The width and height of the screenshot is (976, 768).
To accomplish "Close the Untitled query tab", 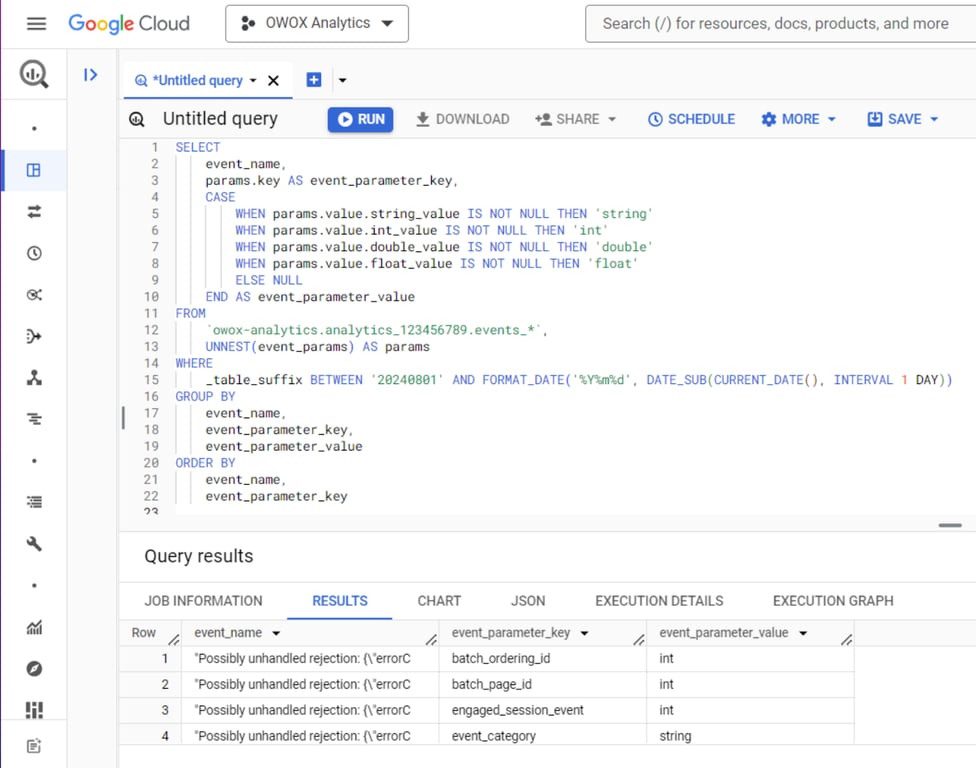I will [273, 80].
